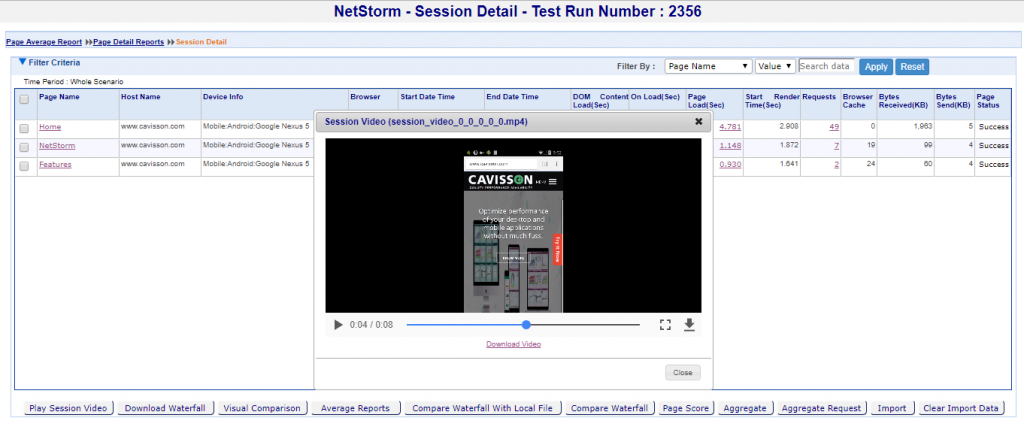Screen dimensions: 1024x427
Task: Reset the filter
Action: [x=912, y=67]
